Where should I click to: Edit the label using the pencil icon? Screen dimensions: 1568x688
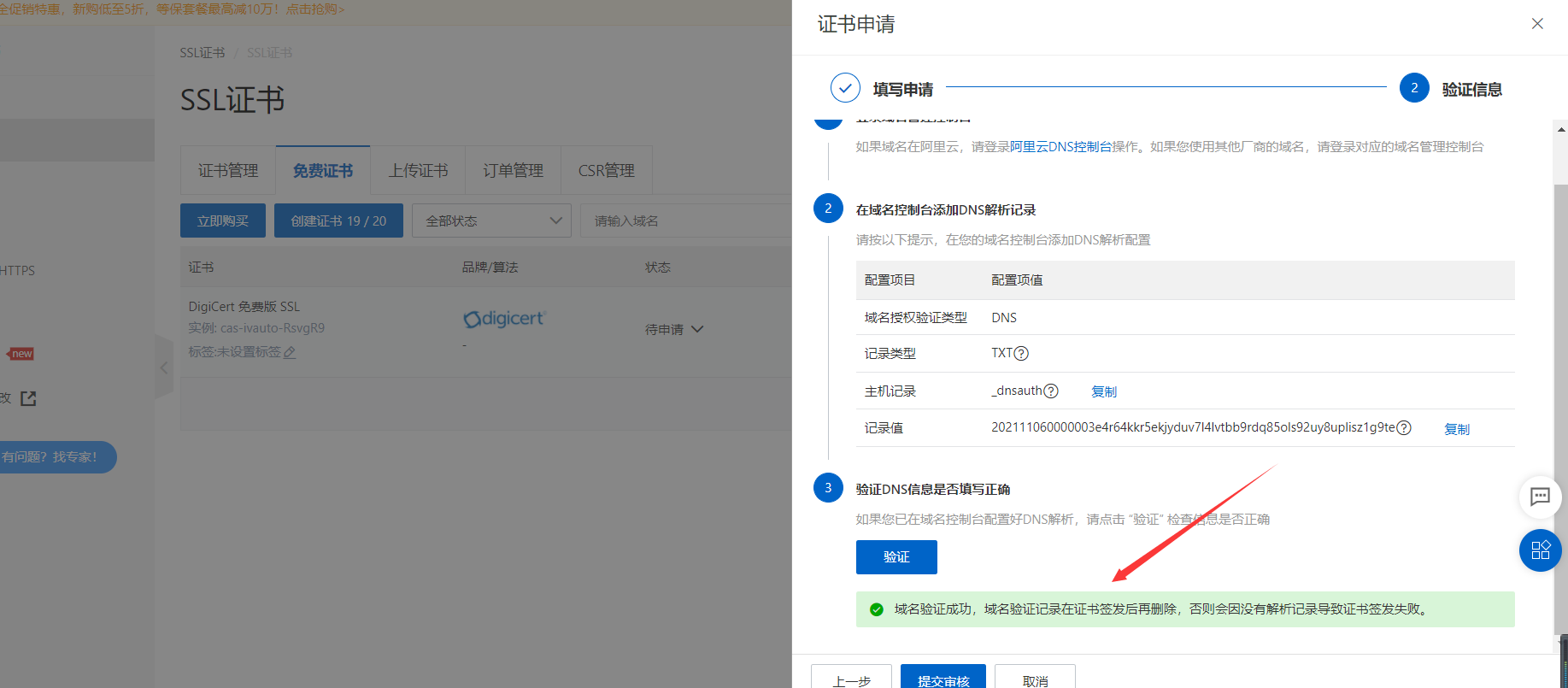coord(290,352)
